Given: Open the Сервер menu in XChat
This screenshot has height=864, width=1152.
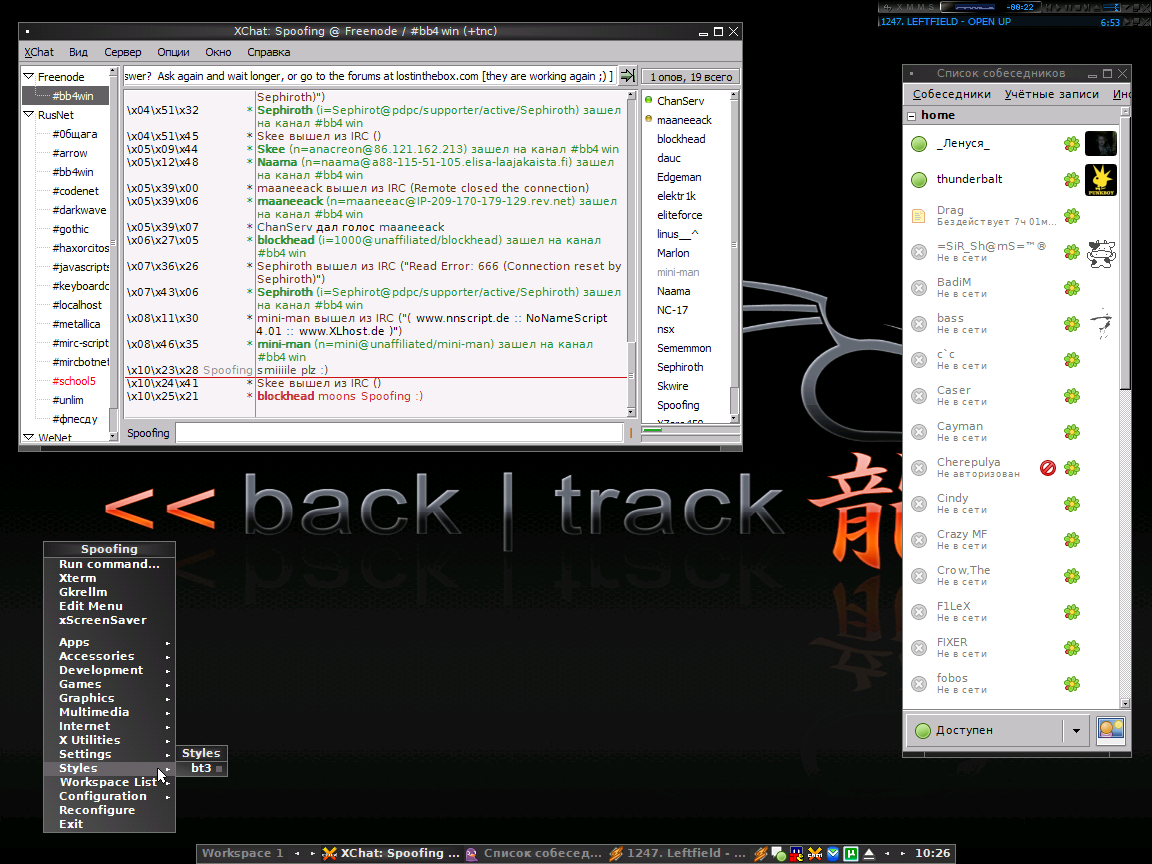Looking at the screenshot, I should click(x=123, y=52).
